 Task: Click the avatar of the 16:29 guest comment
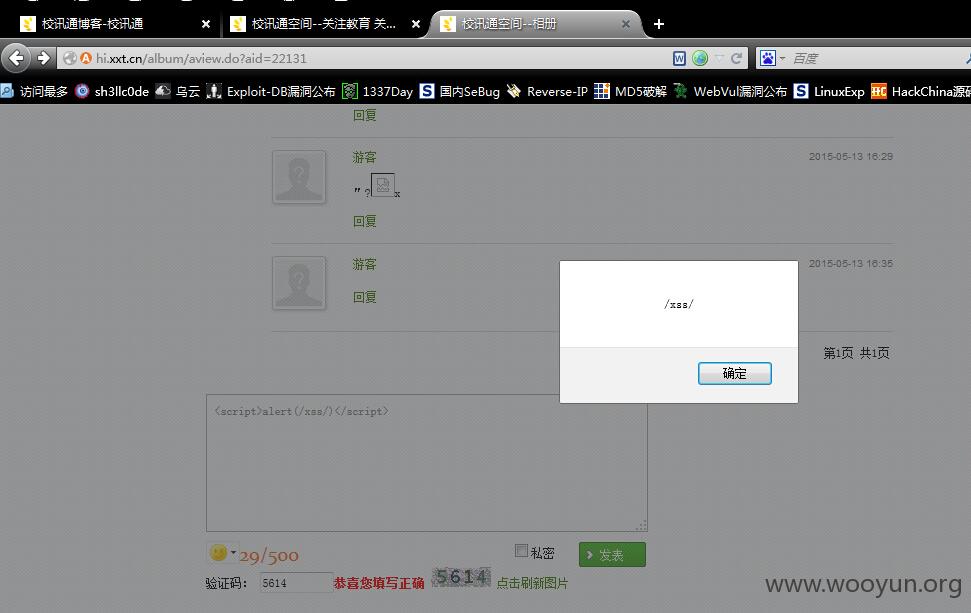[299, 176]
